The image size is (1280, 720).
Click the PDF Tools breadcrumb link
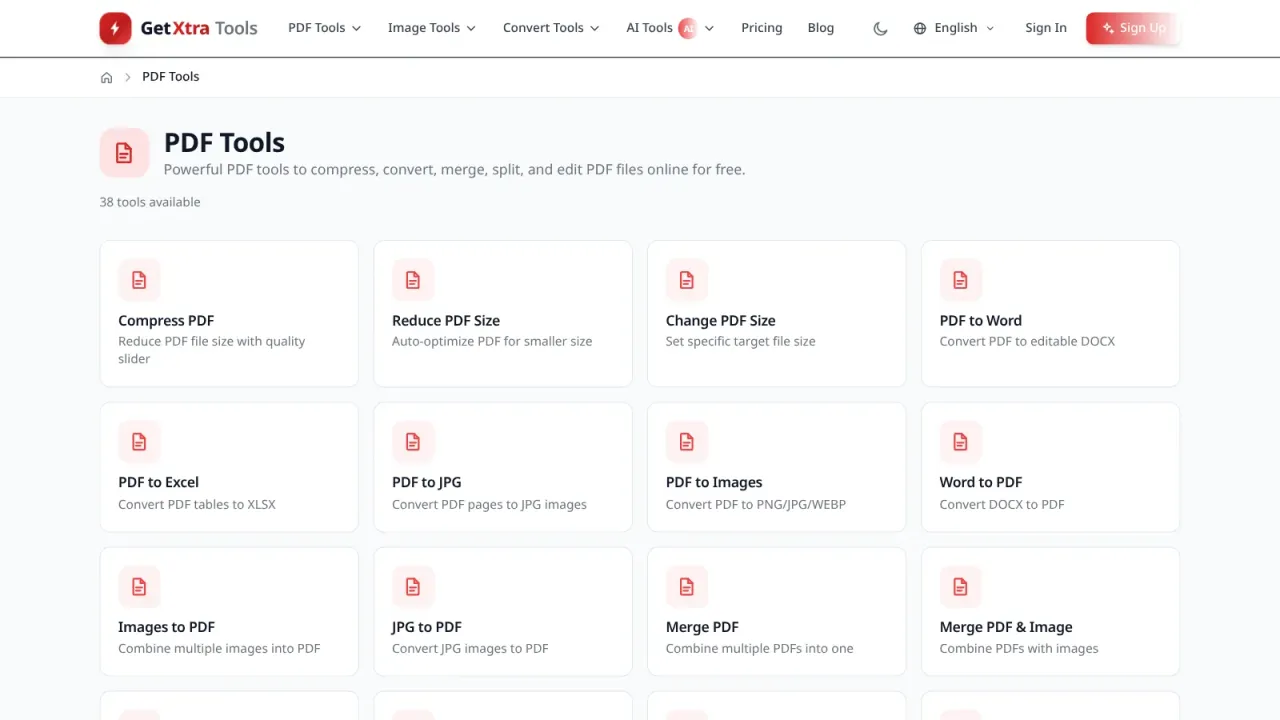pyautogui.click(x=171, y=77)
